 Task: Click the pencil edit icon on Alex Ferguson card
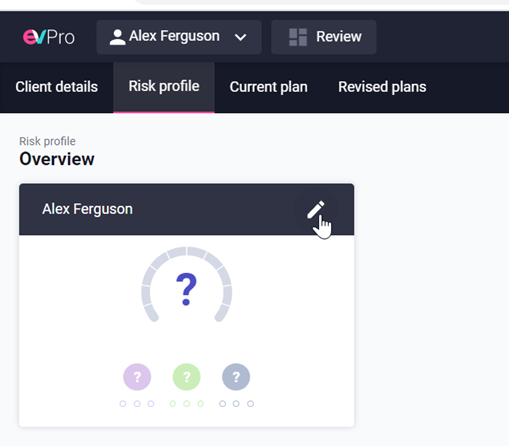click(x=315, y=210)
